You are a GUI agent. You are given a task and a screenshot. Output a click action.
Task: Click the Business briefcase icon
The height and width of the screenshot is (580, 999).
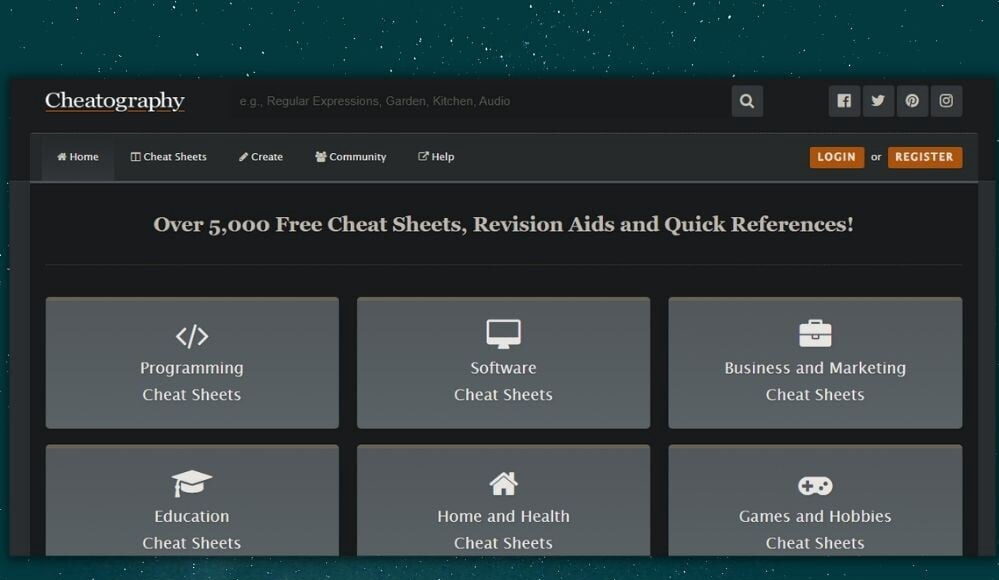815,333
